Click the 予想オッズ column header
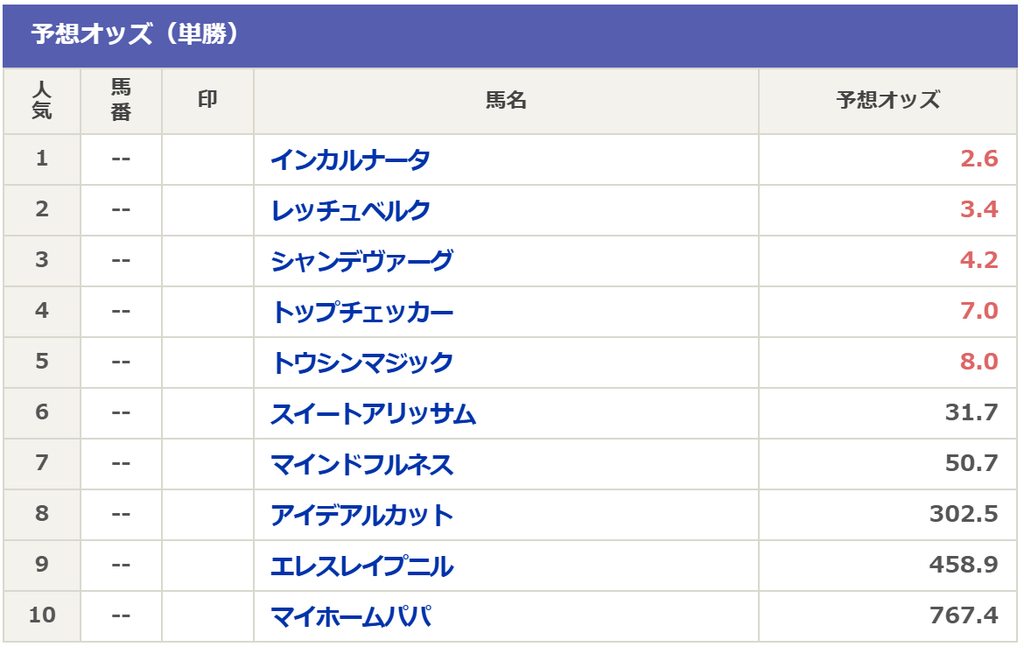This screenshot has width=1024, height=648. coord(888,101)
